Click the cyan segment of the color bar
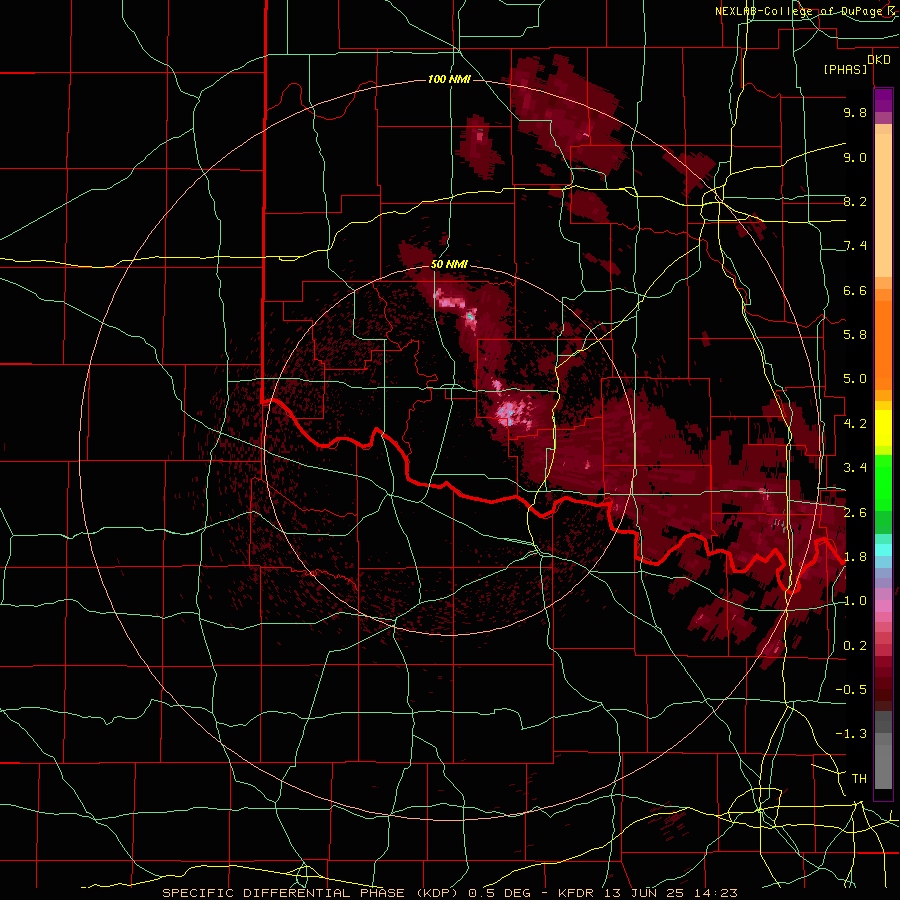 [883, 549]
